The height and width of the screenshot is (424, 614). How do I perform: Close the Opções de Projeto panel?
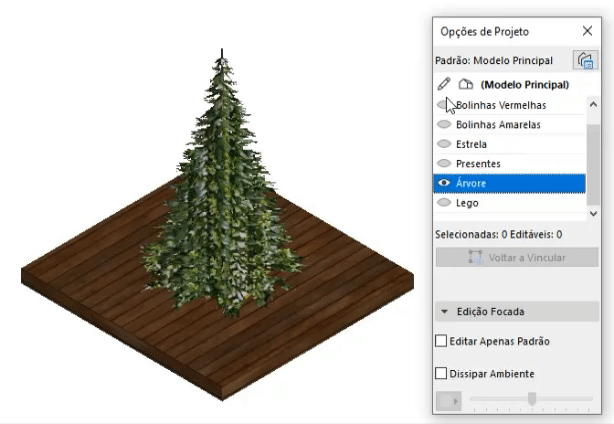587,31
